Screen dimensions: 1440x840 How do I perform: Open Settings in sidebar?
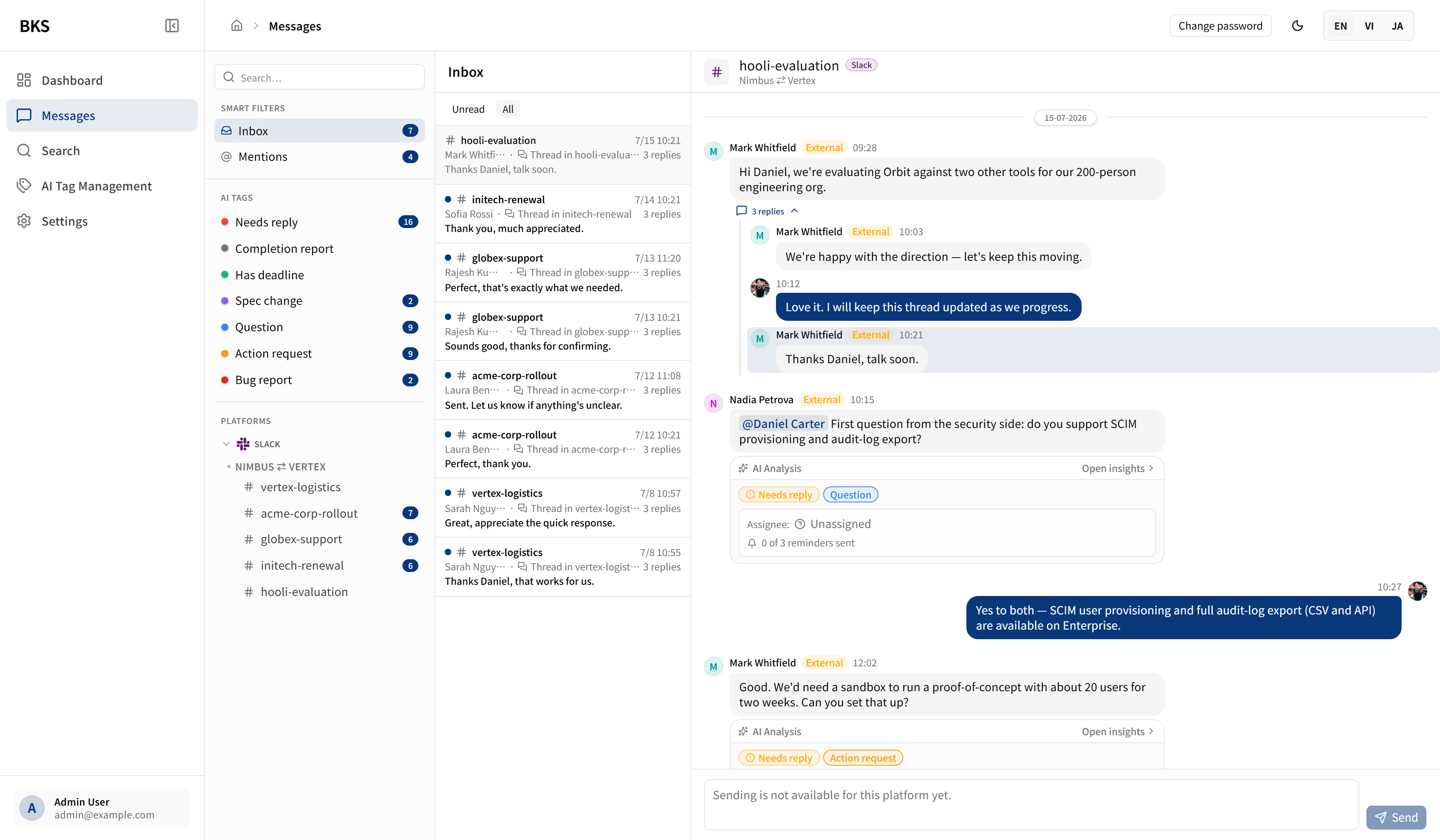pos(102,221)
